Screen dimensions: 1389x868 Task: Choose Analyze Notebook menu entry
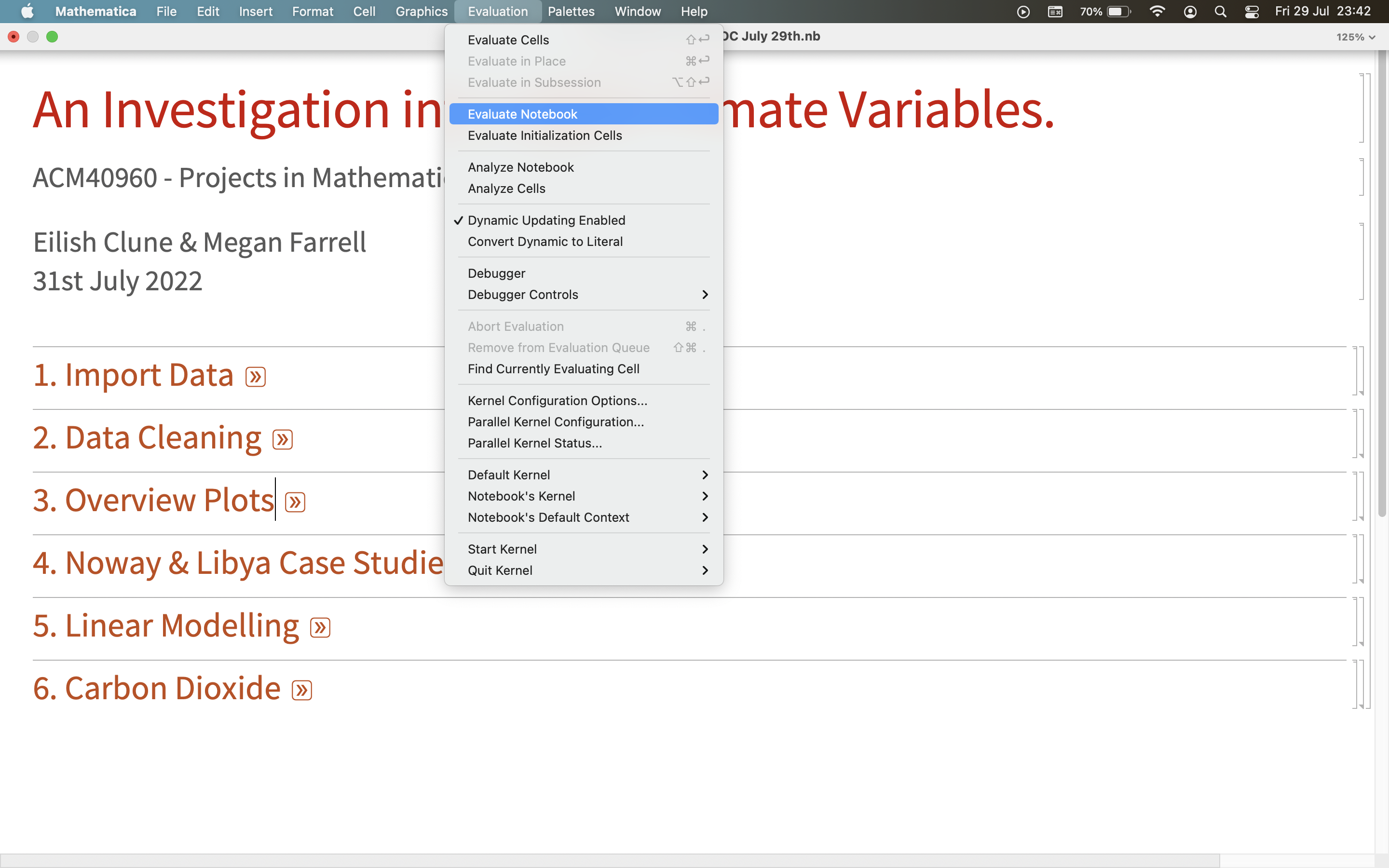pos(584,168)
